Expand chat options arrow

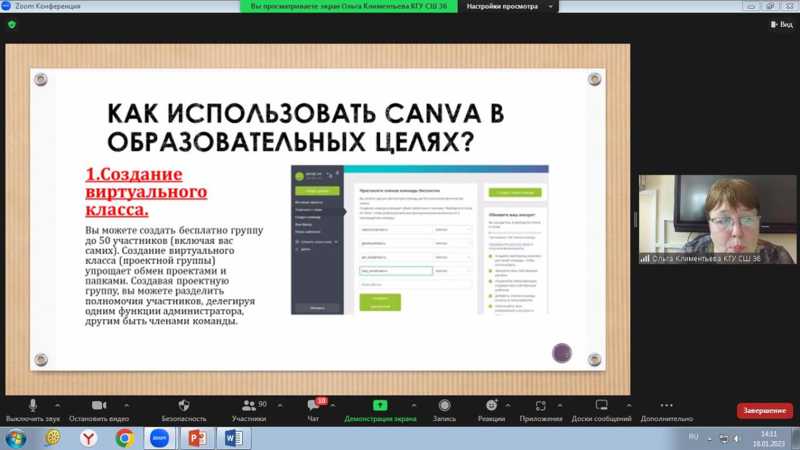[x=333, y=405]
